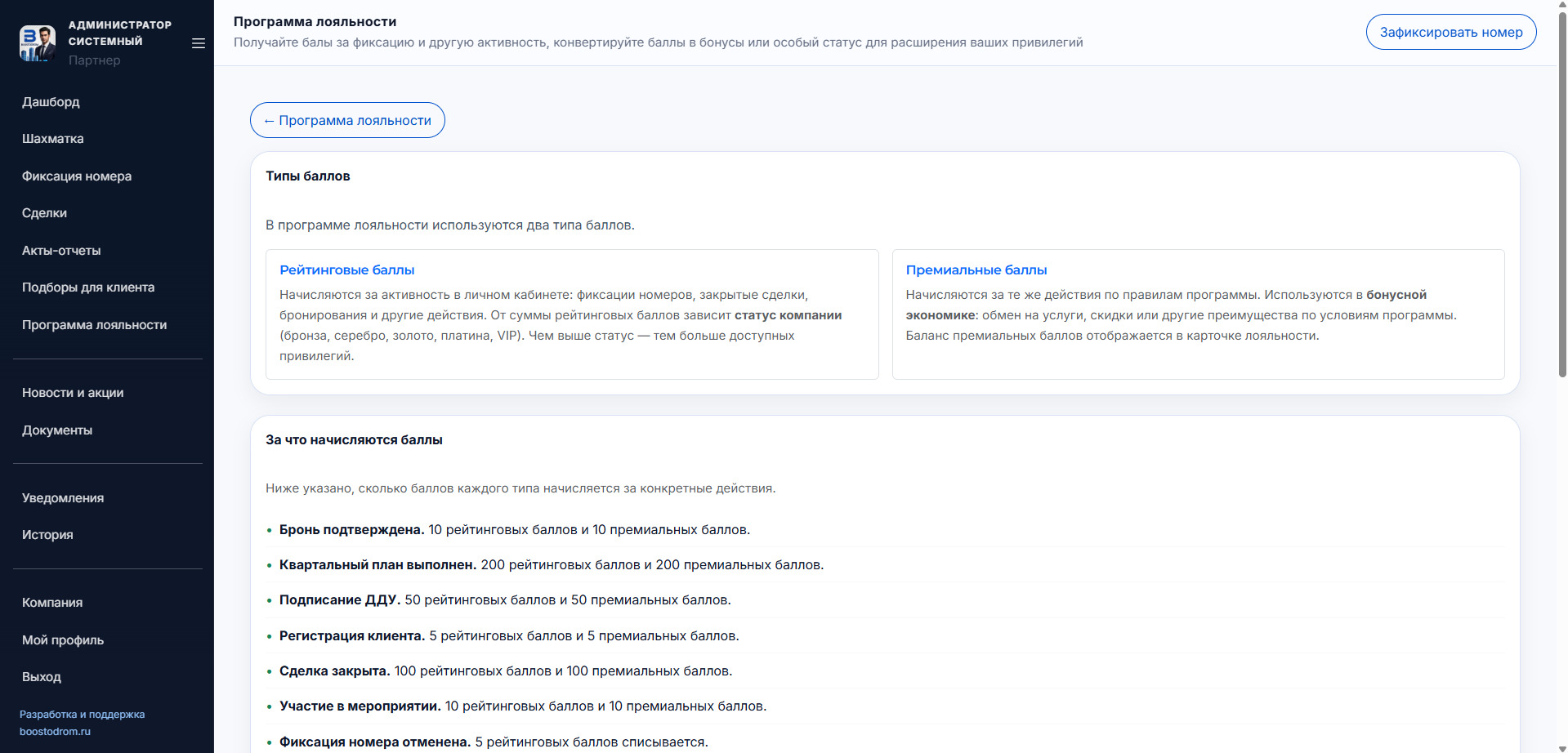The height and width of the screenshot is (753, 1568).
Task: Click the vertical page scrollbar
Action: coord(1561,196)
